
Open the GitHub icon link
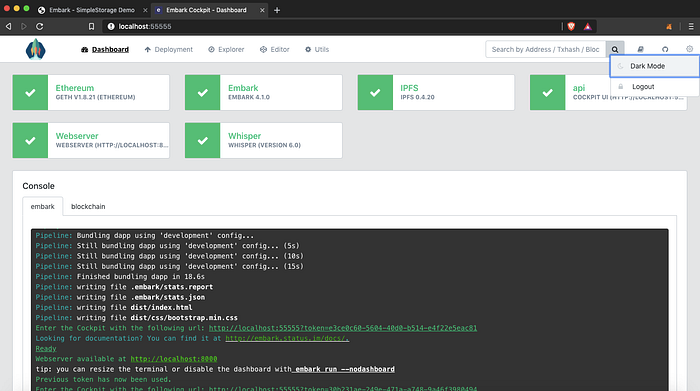coord(665,50)
